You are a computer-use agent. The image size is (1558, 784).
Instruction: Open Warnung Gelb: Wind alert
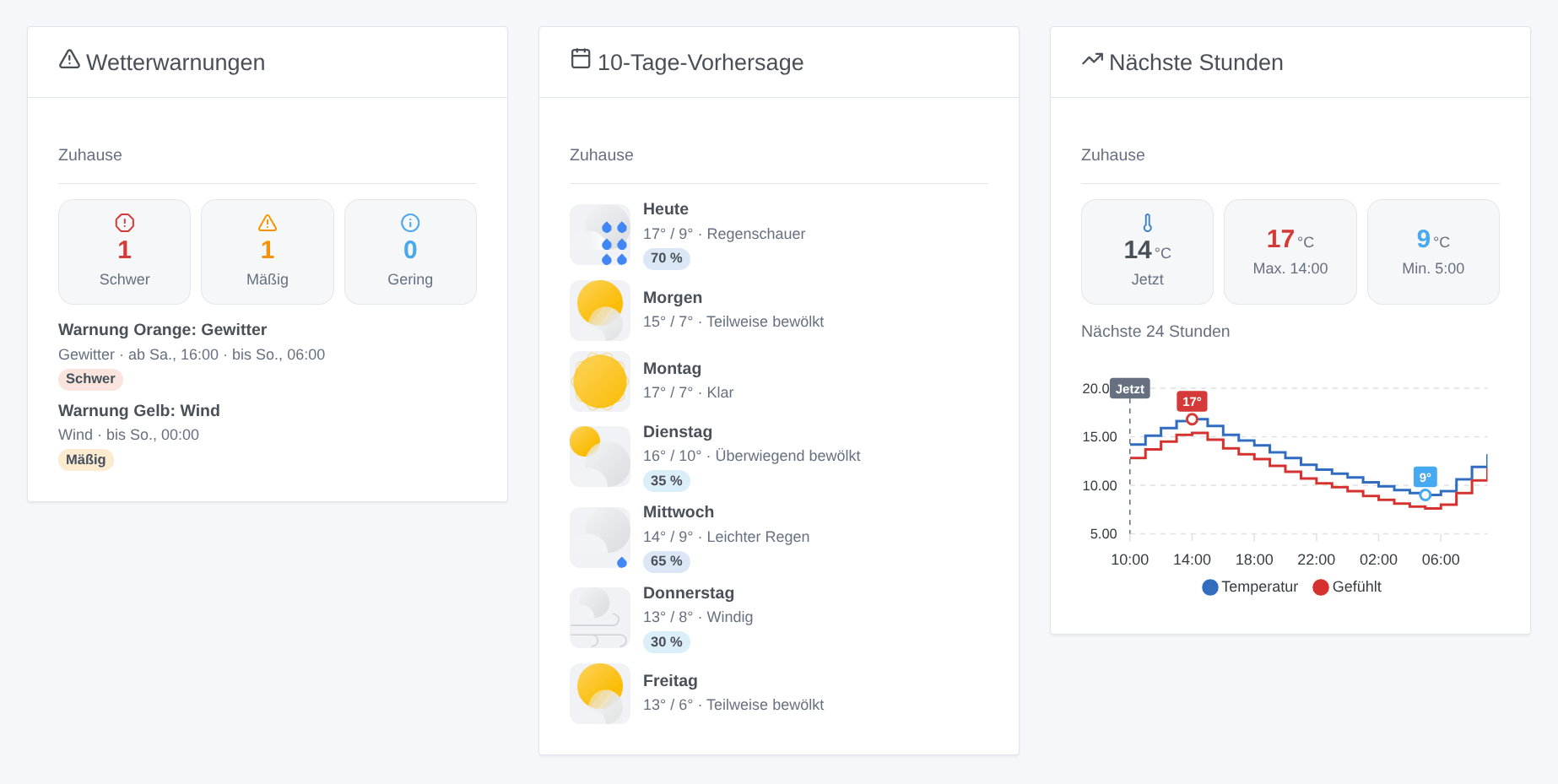139,411
